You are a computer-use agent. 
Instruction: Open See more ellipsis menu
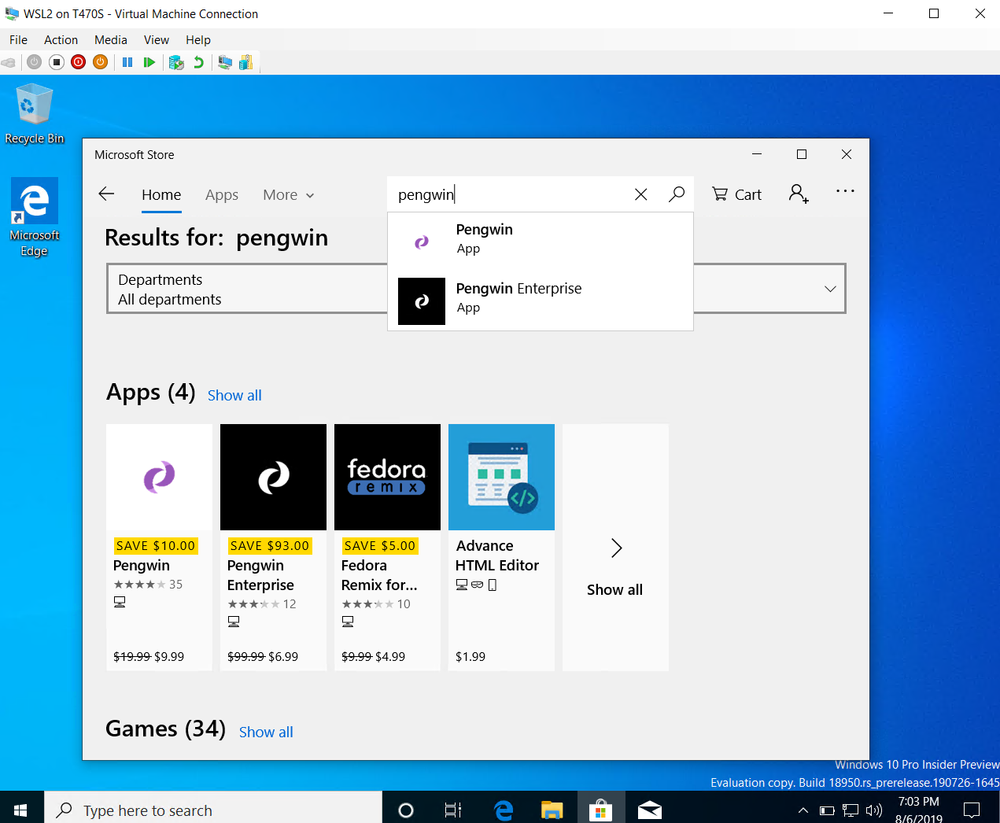click(x=845, y=191)
